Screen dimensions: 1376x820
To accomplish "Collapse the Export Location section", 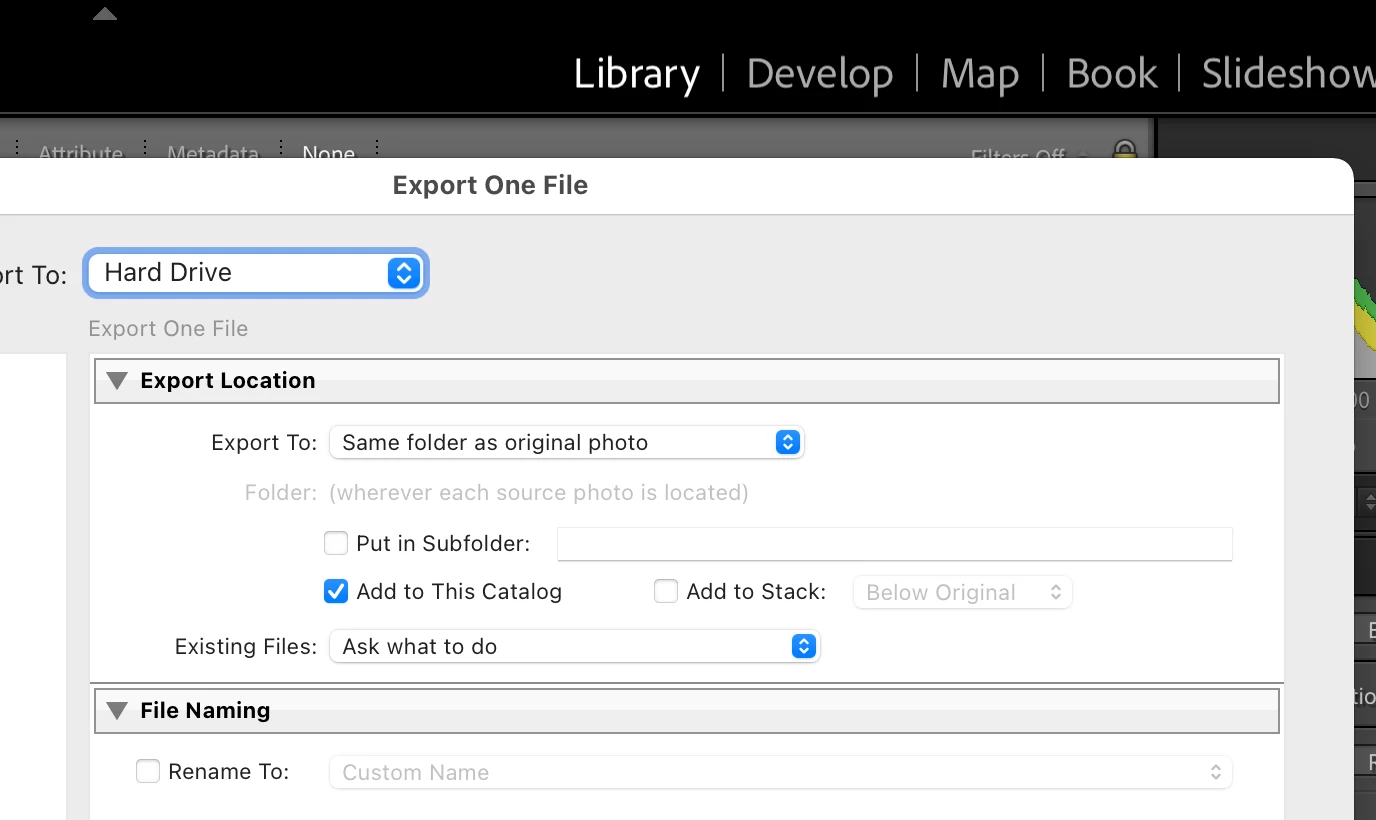I will coord(117,381).
